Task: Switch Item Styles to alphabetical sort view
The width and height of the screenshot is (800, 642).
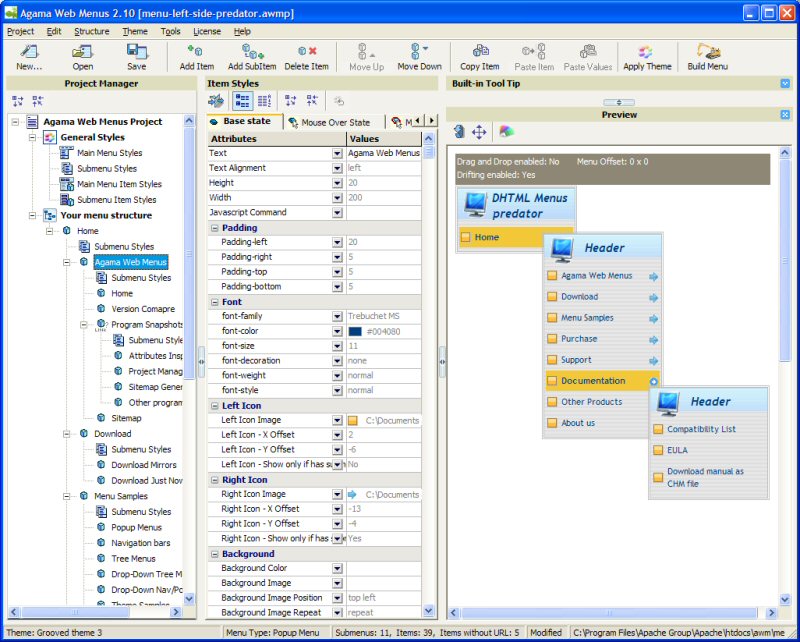Action: [264, 101]
